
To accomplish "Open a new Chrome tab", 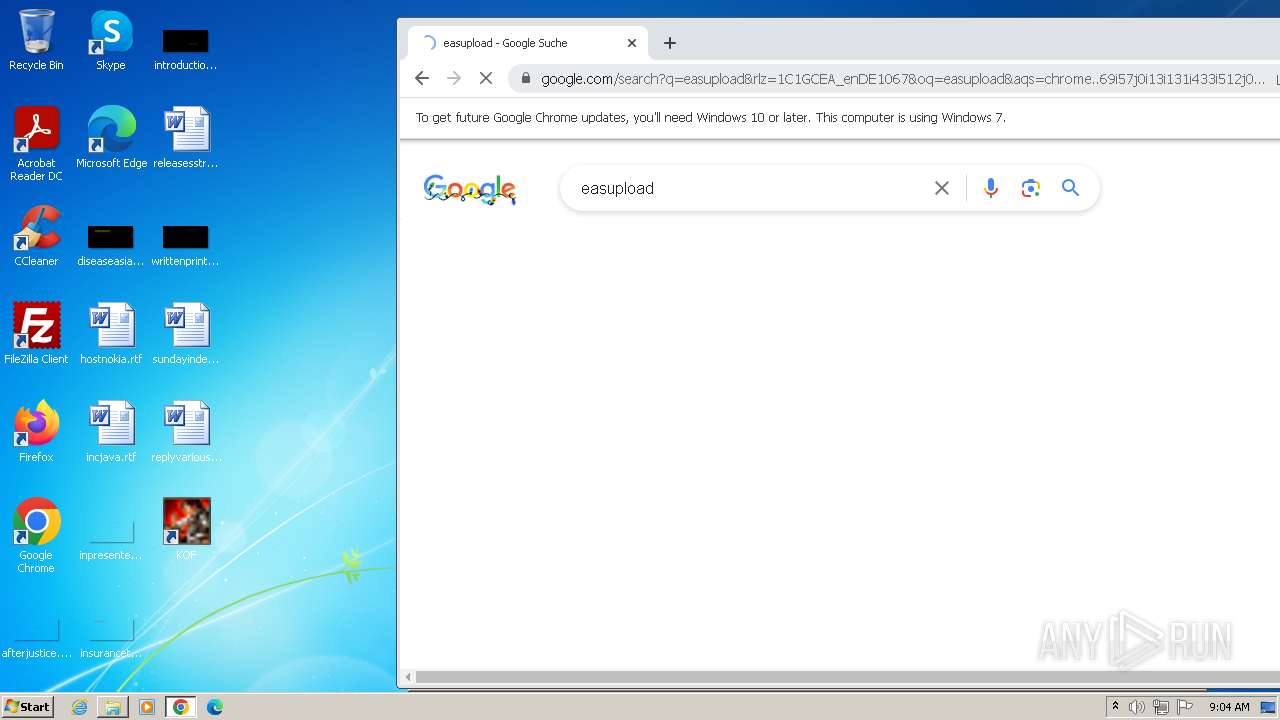I will pos(670,43).
